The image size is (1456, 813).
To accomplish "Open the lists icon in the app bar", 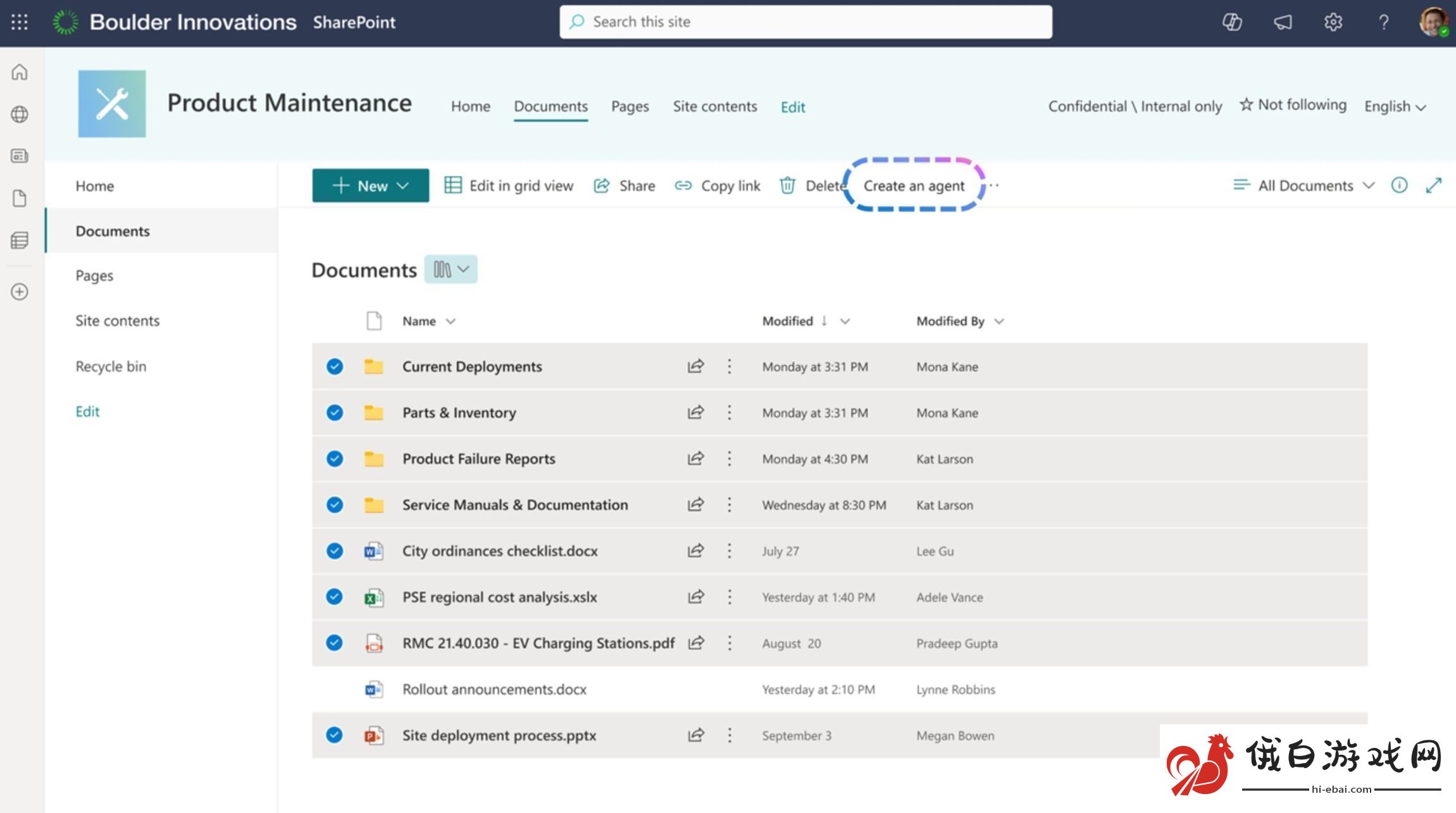I will click(x=20, y=240).
